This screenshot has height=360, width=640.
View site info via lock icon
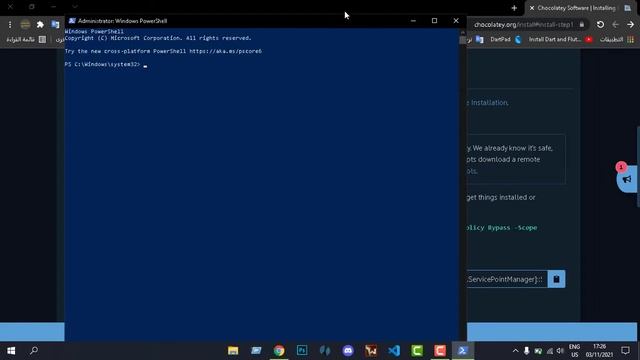click(x=582, y=24)
